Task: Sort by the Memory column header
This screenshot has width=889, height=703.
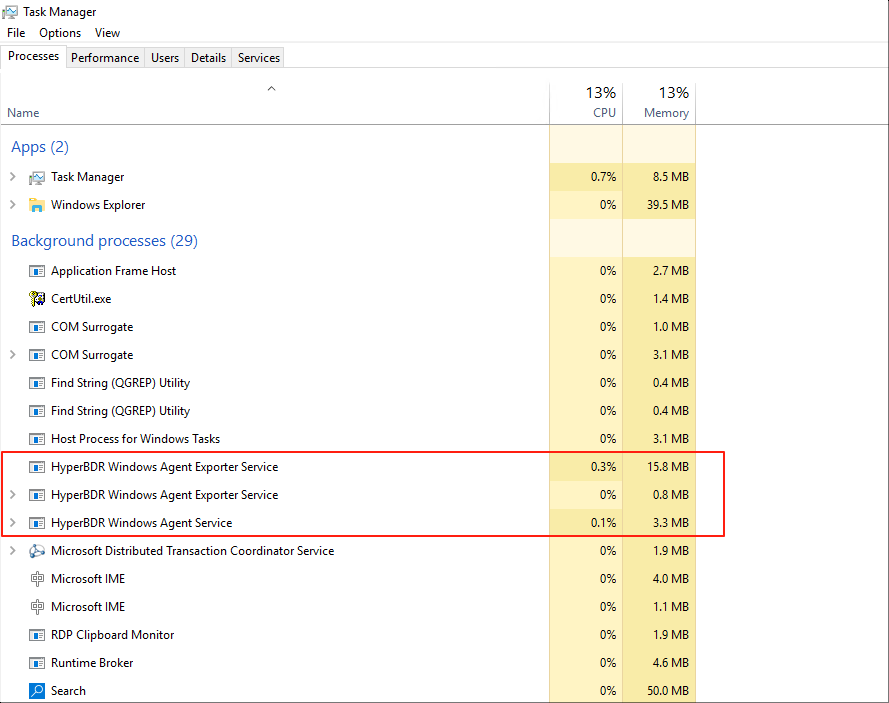Action: tap(659, 103)
